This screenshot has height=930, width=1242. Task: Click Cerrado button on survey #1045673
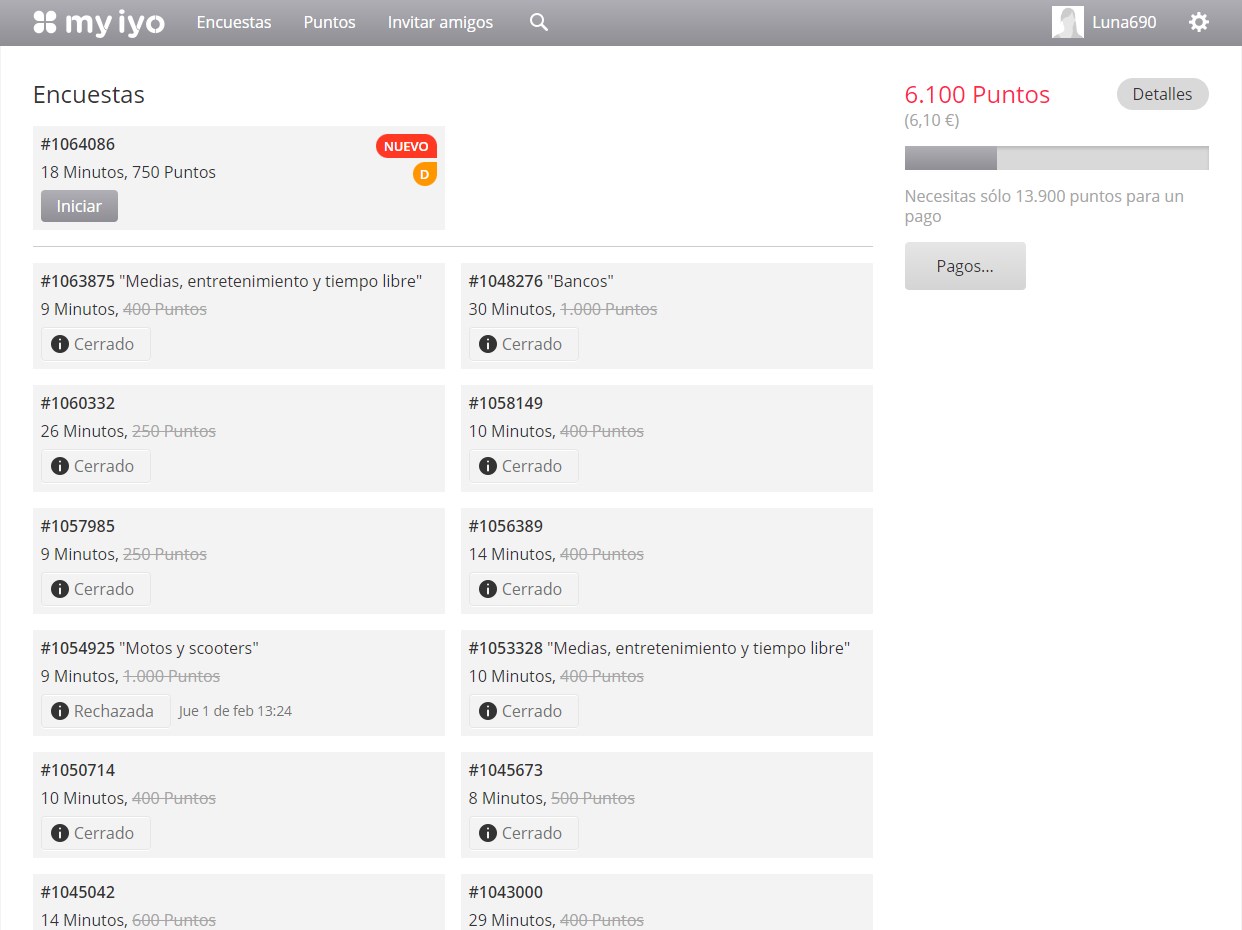coord(524,833)
